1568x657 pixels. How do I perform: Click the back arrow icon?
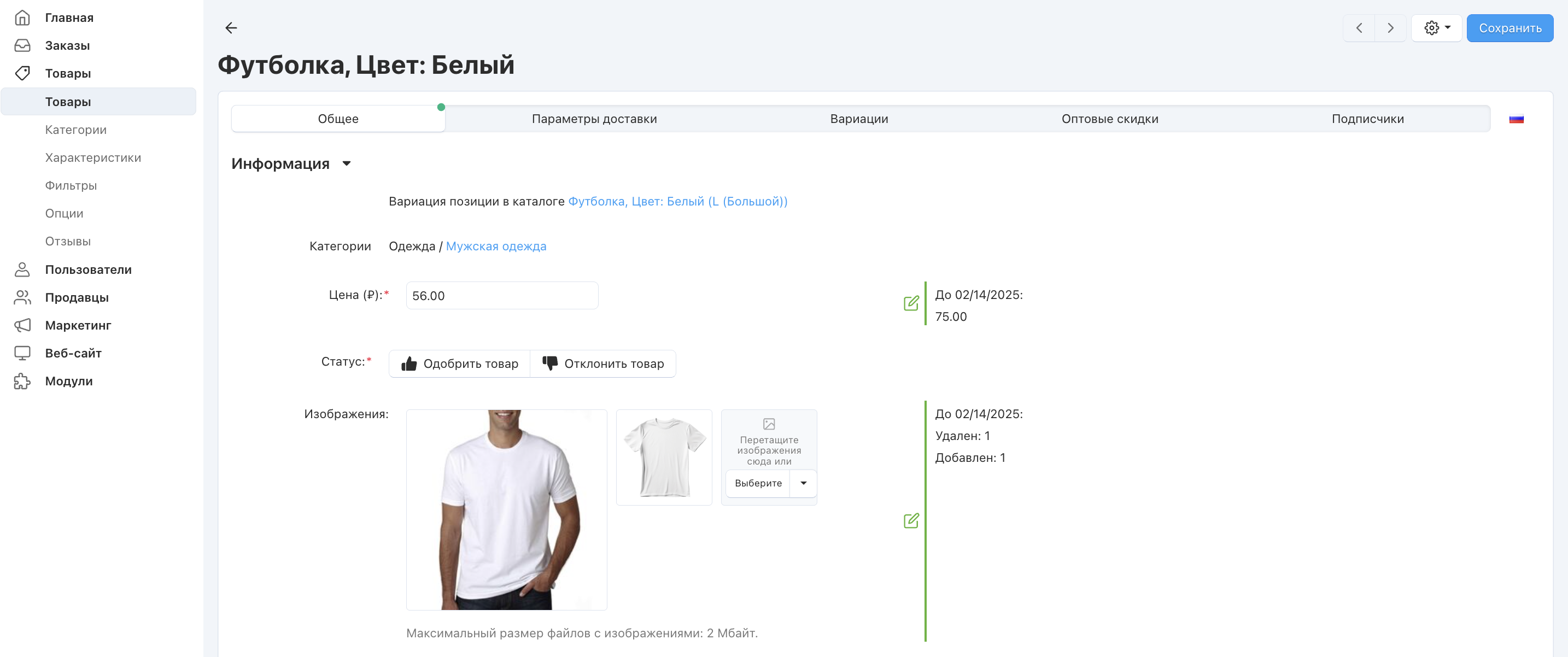[x=231, y=28]
